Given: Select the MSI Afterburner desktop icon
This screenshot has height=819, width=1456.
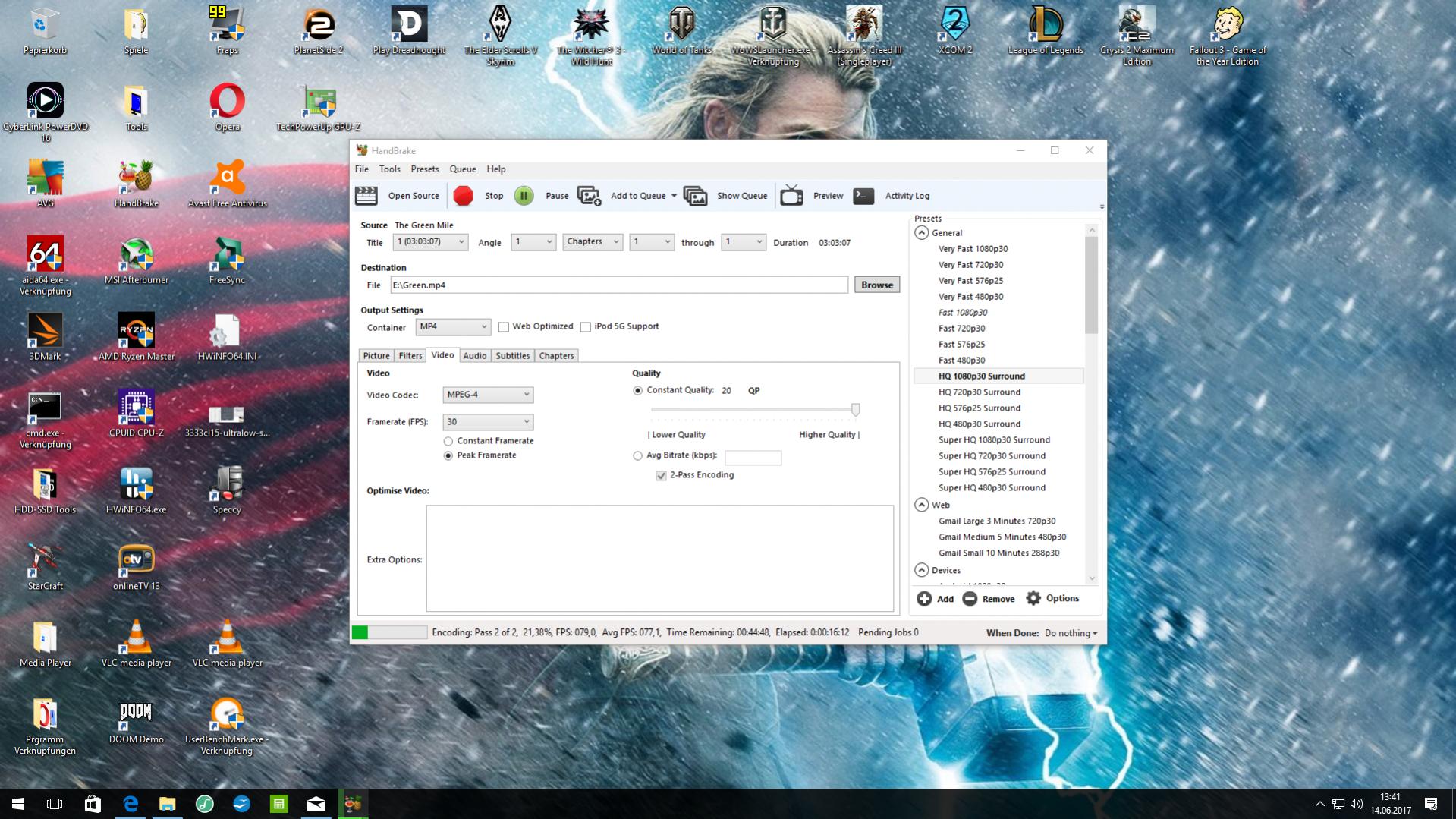Looking at the screenshot, I should point(137,260).
